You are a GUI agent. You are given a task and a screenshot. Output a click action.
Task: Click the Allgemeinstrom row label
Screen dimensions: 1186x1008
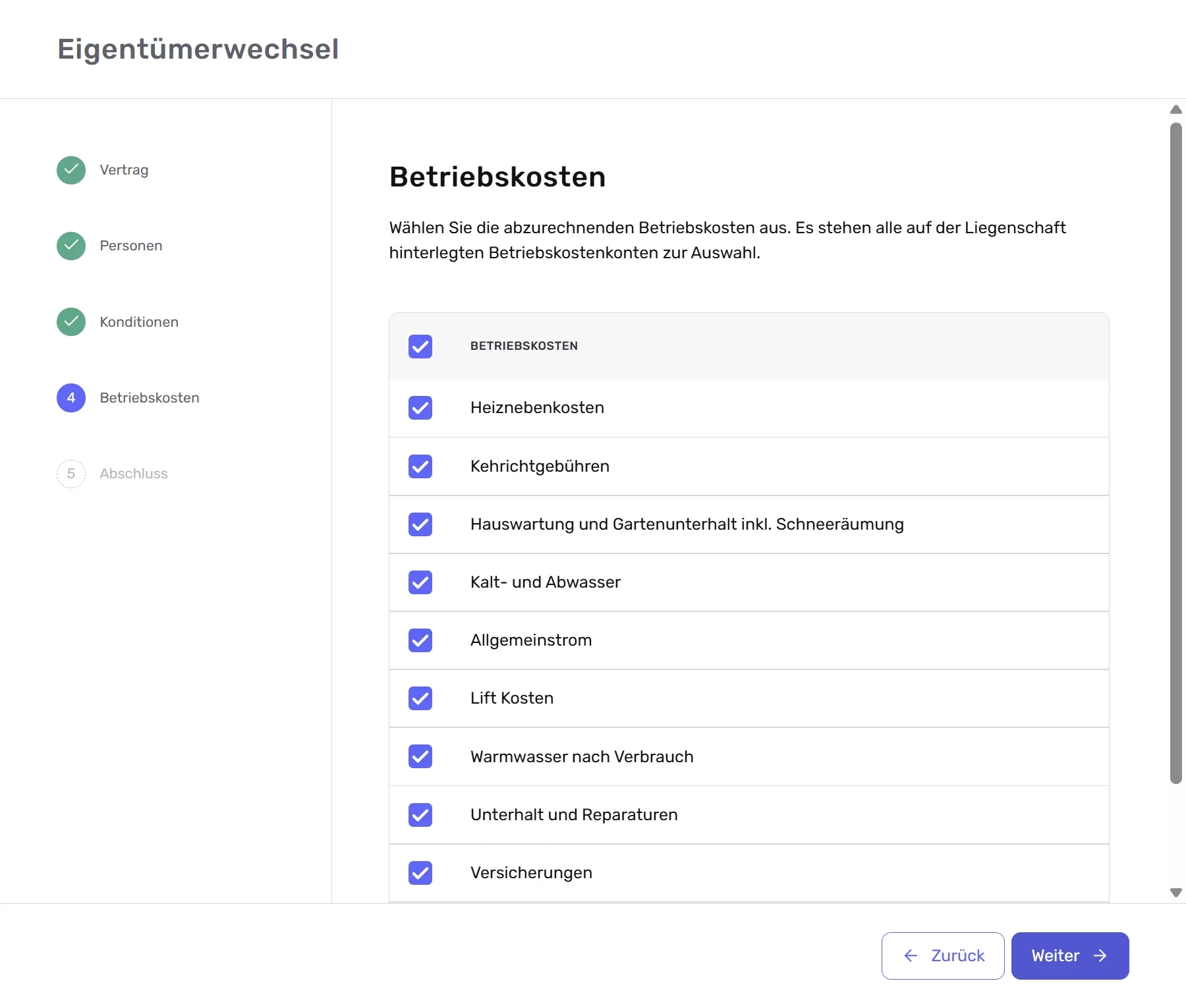tap(531, 640)
